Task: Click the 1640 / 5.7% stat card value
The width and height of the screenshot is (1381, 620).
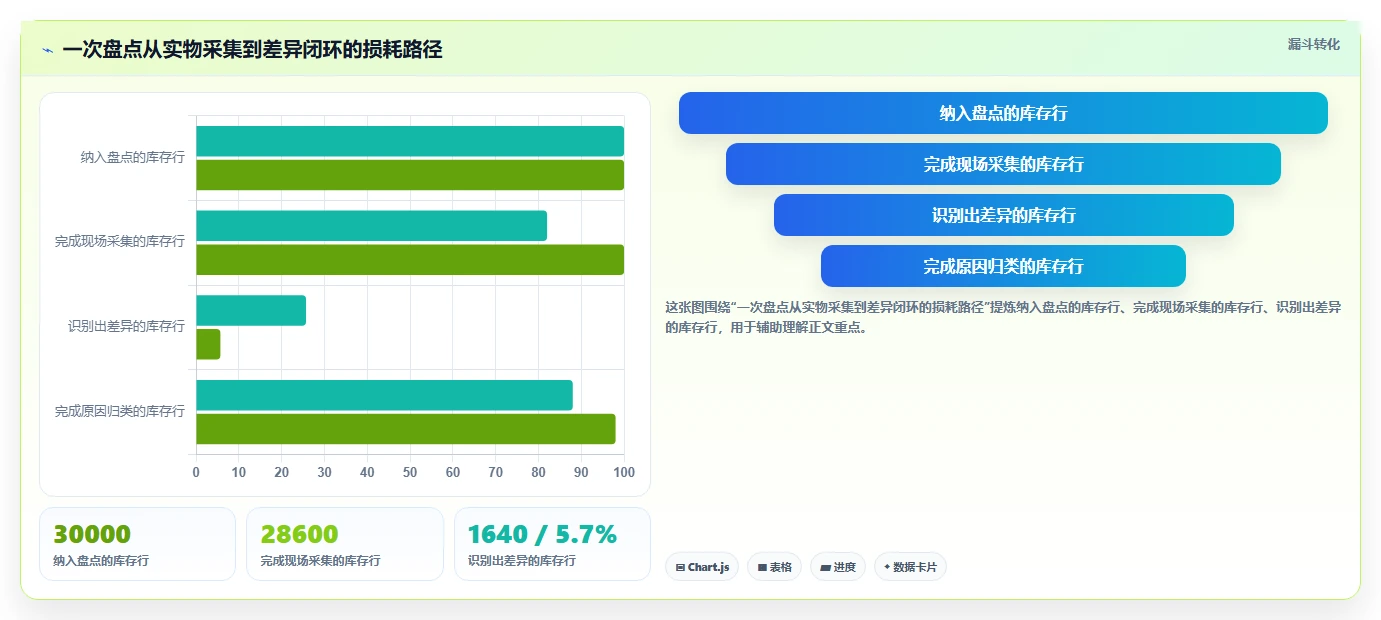Action: [x=542, y=535]
